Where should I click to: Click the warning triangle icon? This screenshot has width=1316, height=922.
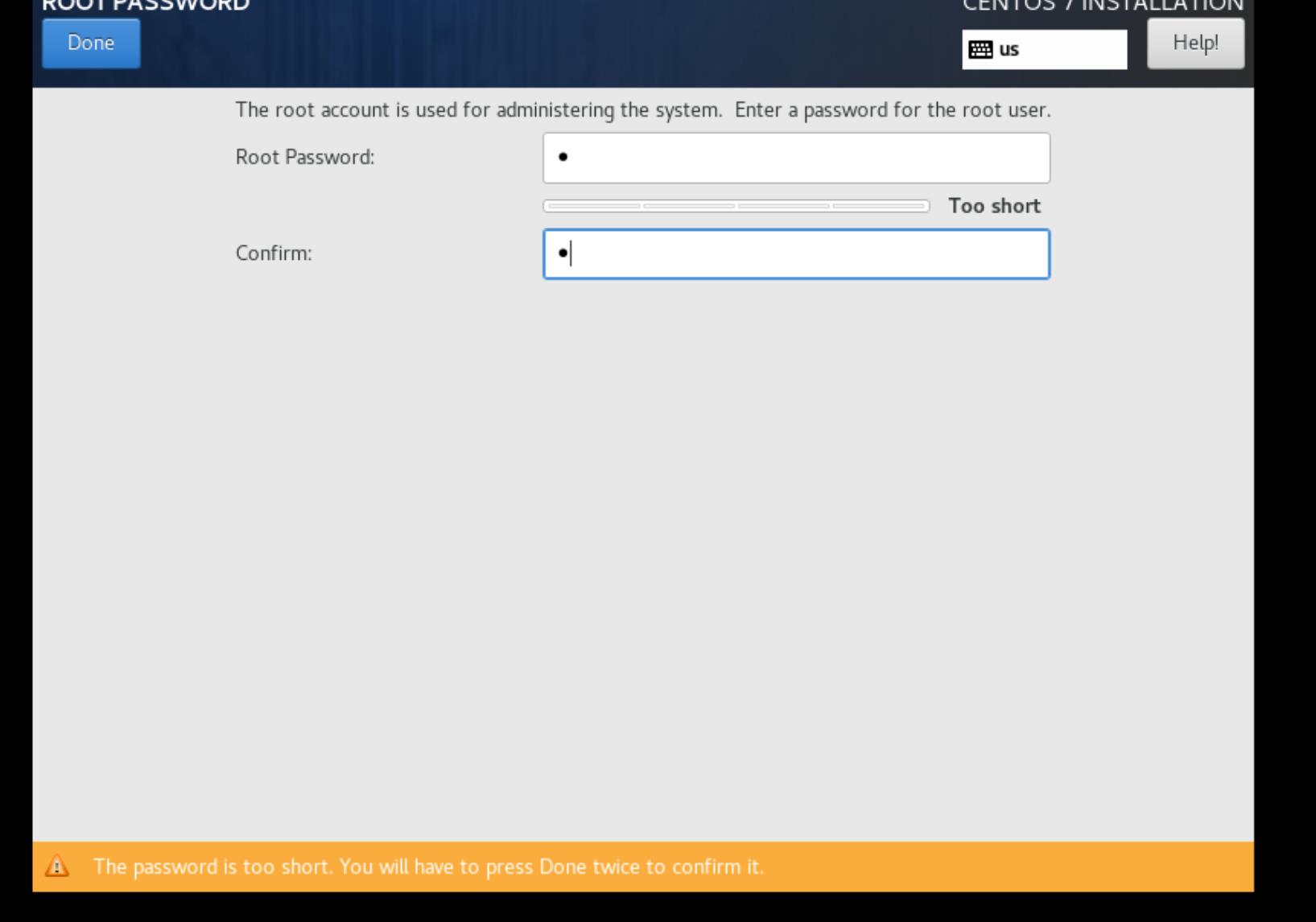pyautogui.click(x=57, y=866)
